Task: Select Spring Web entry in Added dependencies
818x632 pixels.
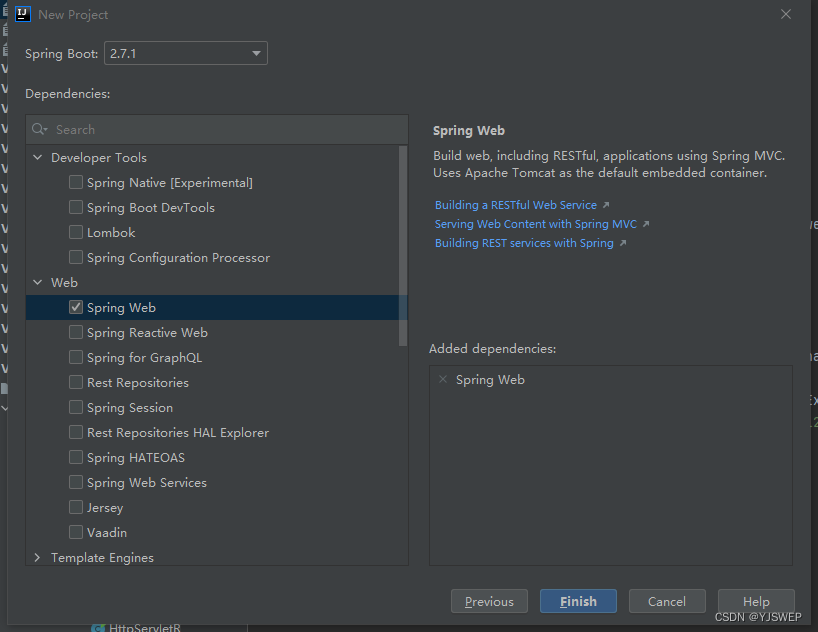Action: pyautogui.click(x=490, y=379)
